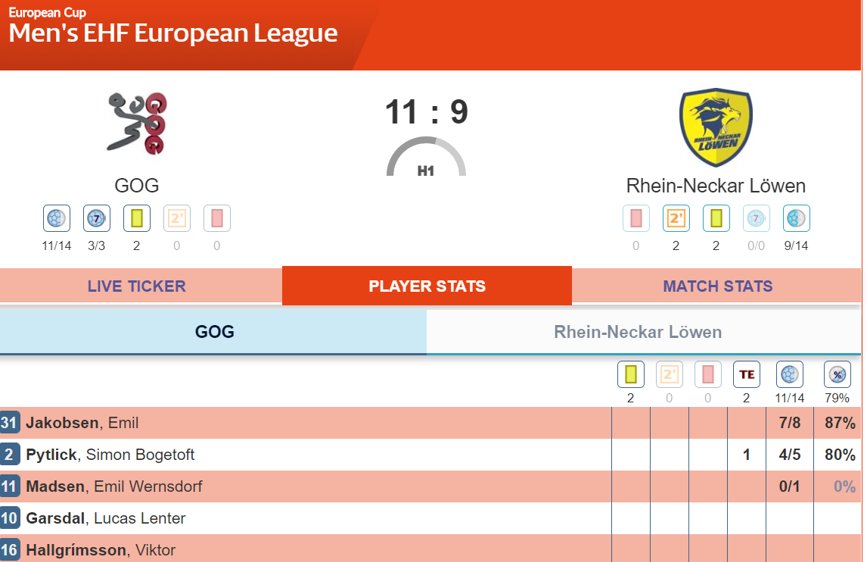Click the red card column header icon
This screenshot has width=867, height=562.
pos(707,375)
